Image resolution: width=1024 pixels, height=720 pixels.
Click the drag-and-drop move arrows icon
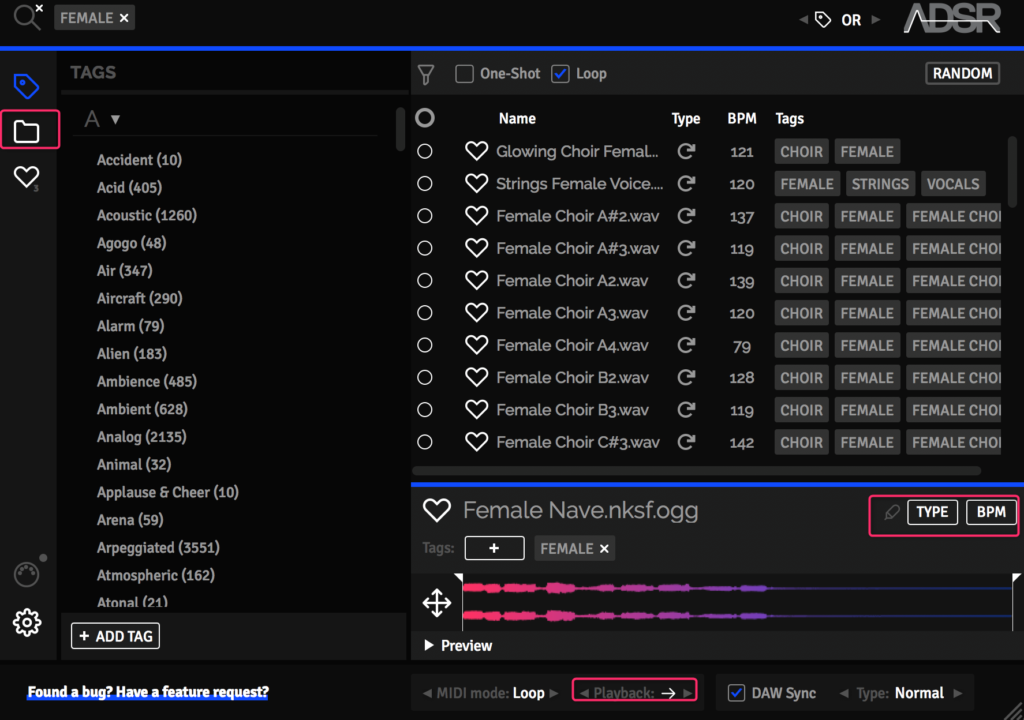[x=437, y=603]
